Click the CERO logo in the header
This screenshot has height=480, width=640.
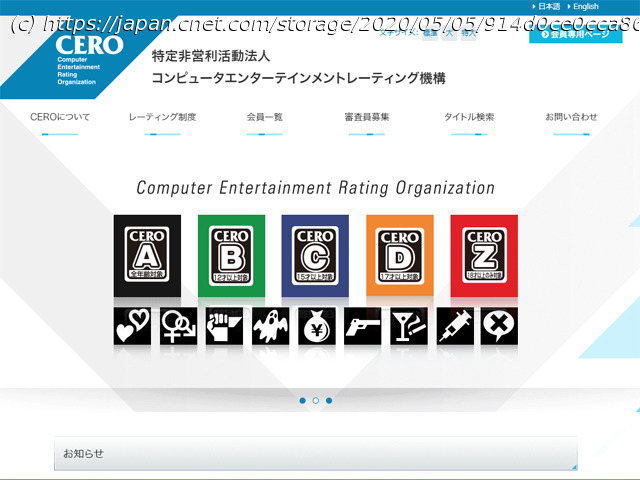point(89,59)
